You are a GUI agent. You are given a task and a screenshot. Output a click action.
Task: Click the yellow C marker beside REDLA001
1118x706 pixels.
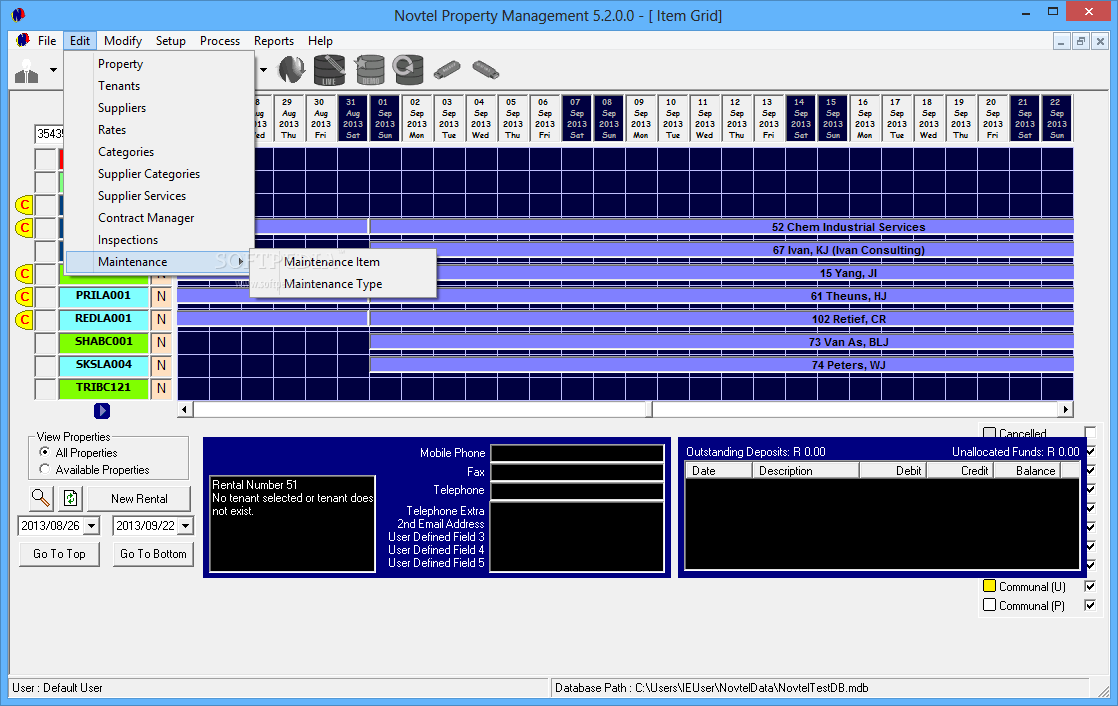24,319
